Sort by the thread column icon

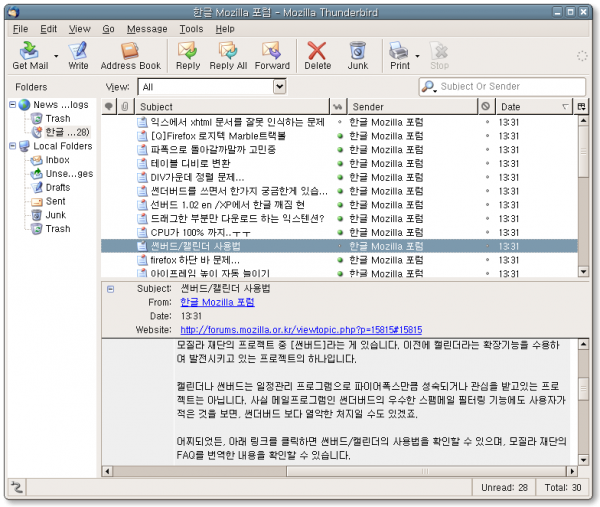click(109, 106)
